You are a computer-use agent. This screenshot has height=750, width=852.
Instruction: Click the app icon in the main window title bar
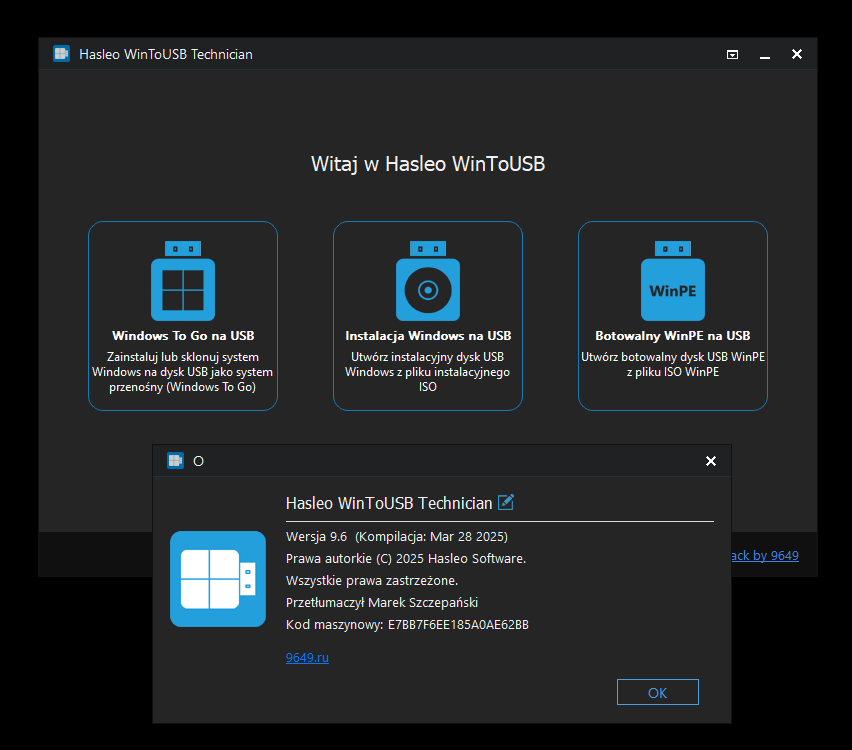pos(61,54)
